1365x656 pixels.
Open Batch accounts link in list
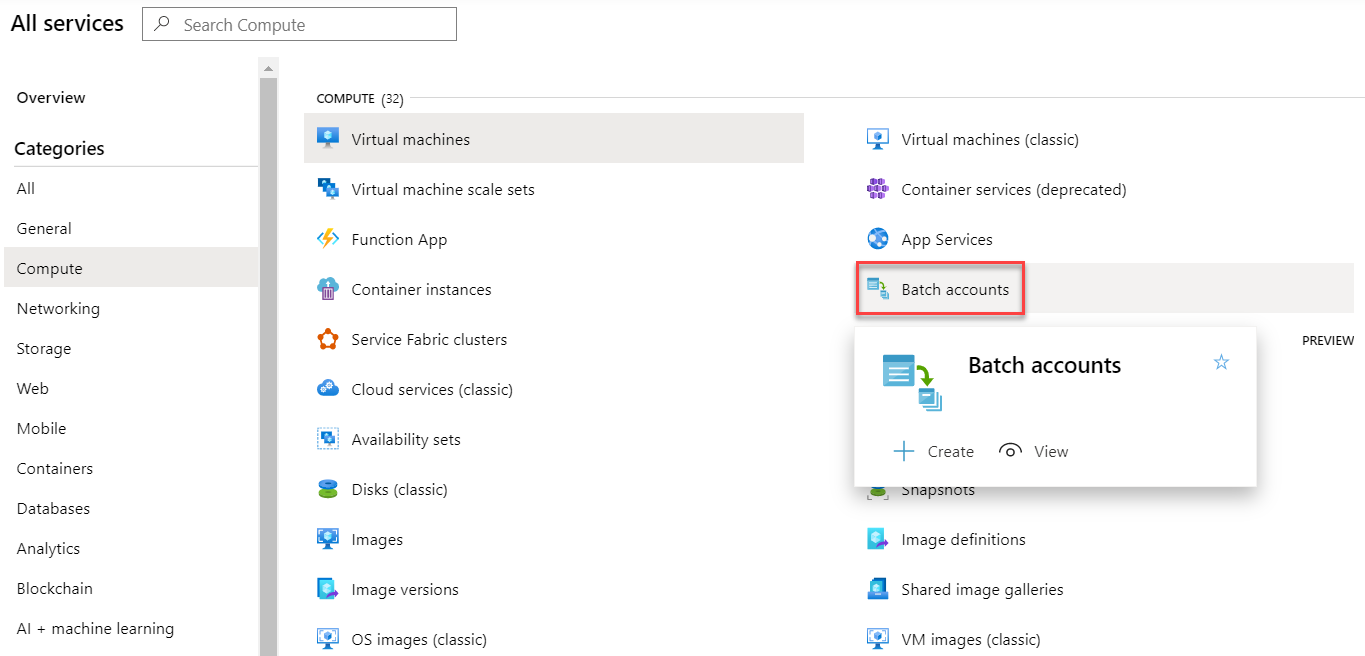tap(955, 289)
